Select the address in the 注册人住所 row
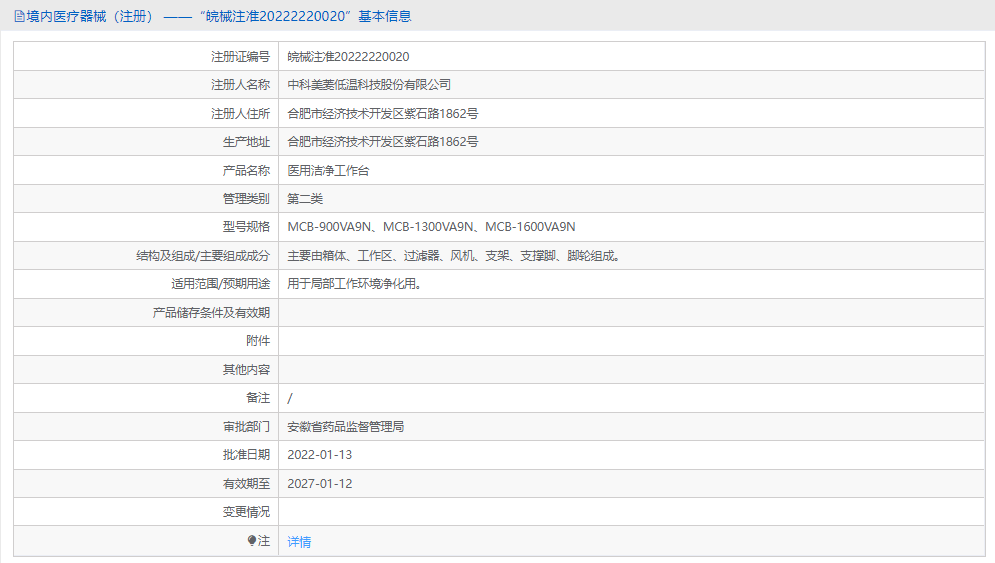The image size is (995, 563). coord(383,114)
